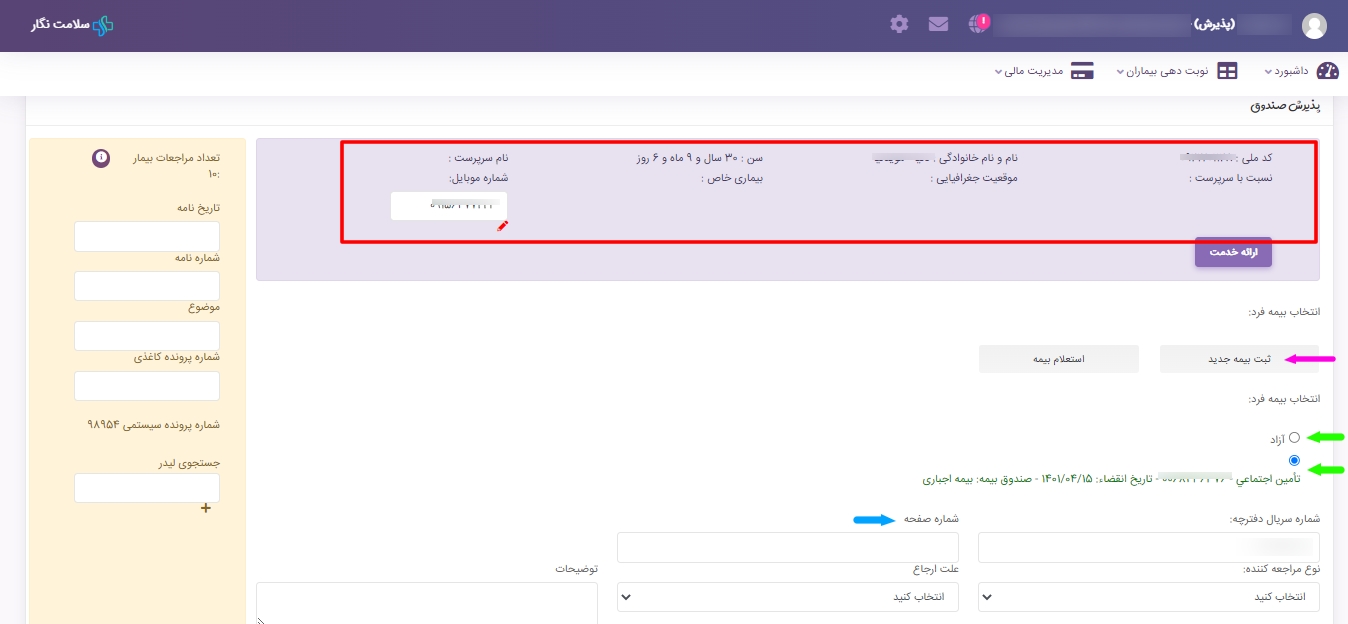Click the شماره صفحه input field

(787, 547)
